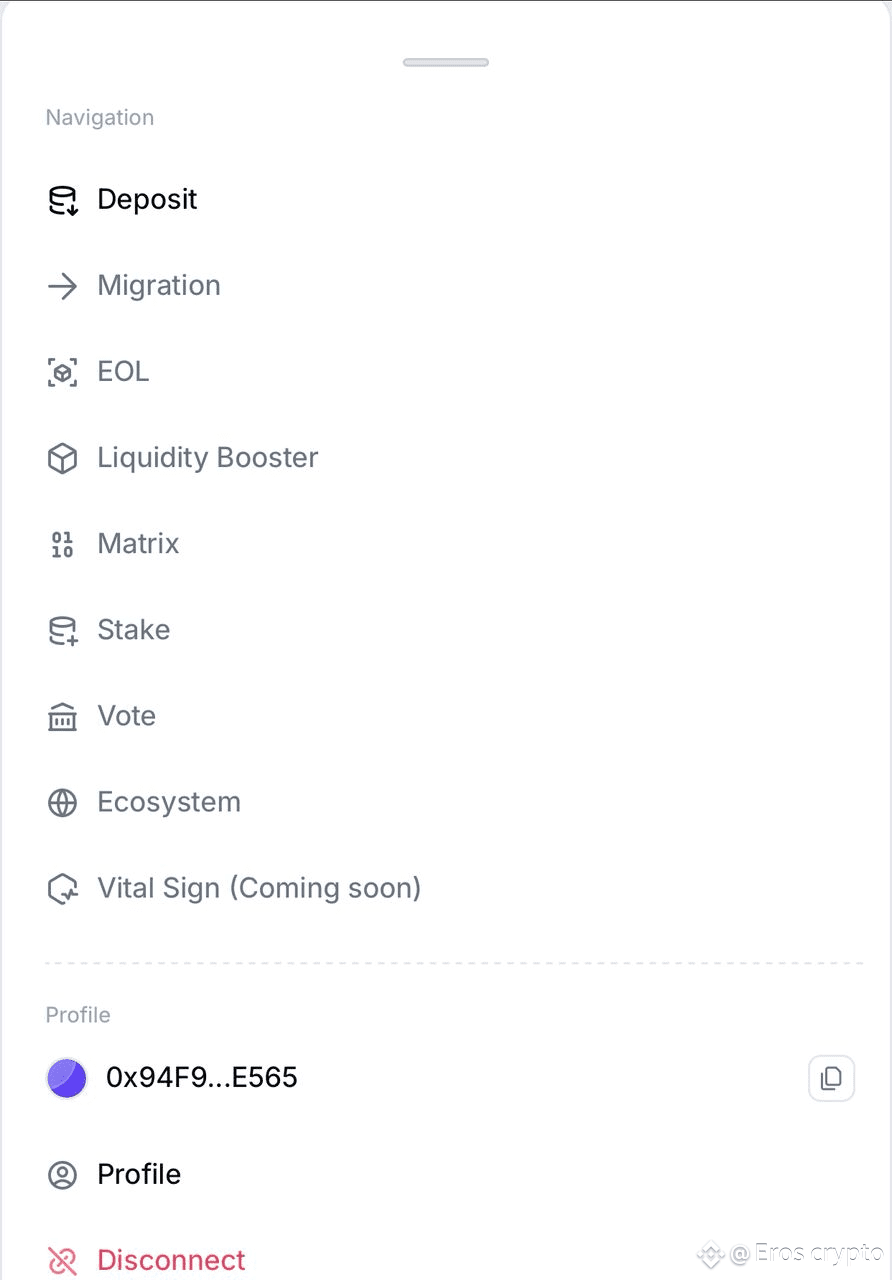Click the red broken link icon
The height and width of the screenshot is (1280, 892).
(63, 1261)
